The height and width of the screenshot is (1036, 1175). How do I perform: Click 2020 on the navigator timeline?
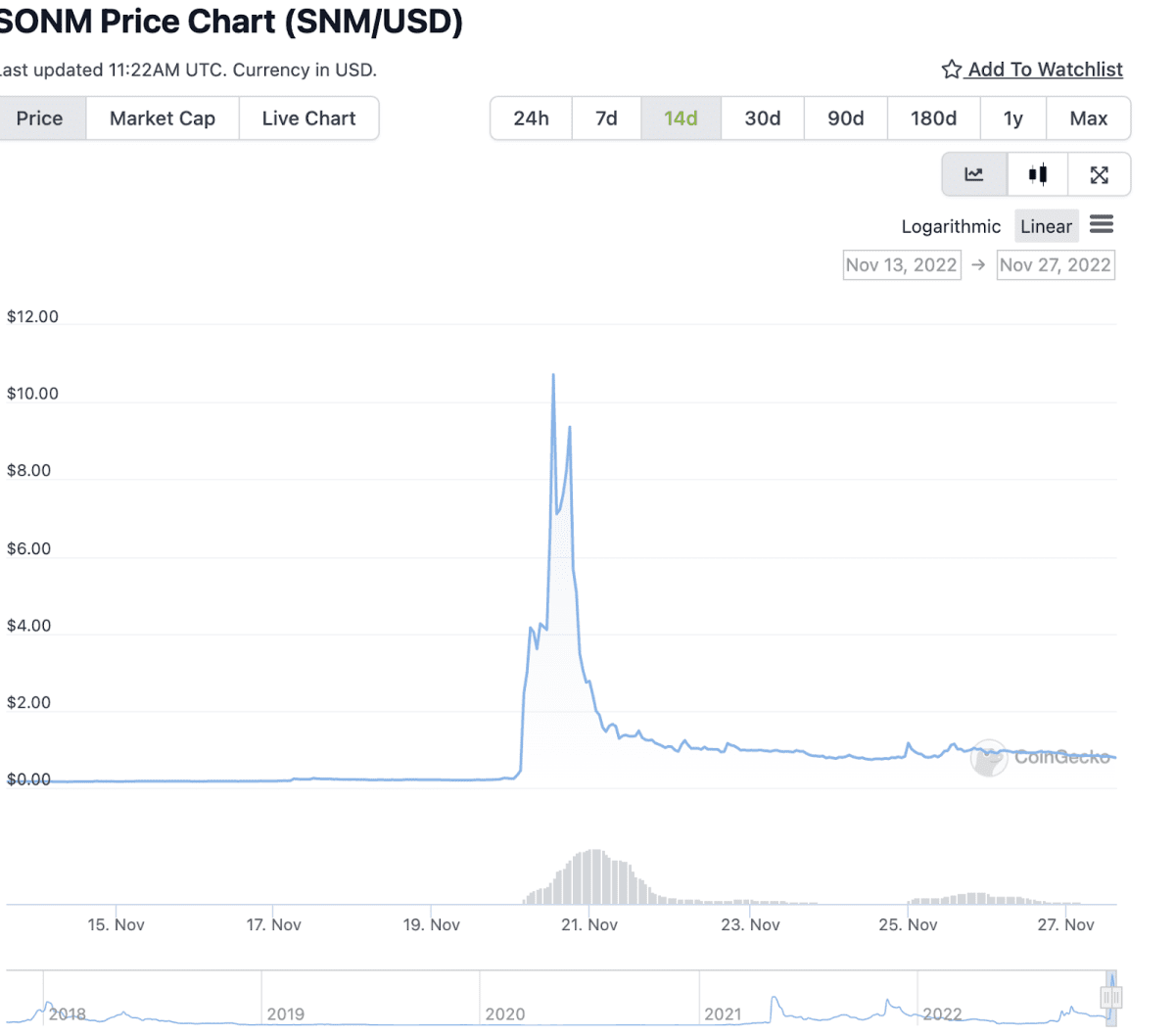pos(505,1014)
